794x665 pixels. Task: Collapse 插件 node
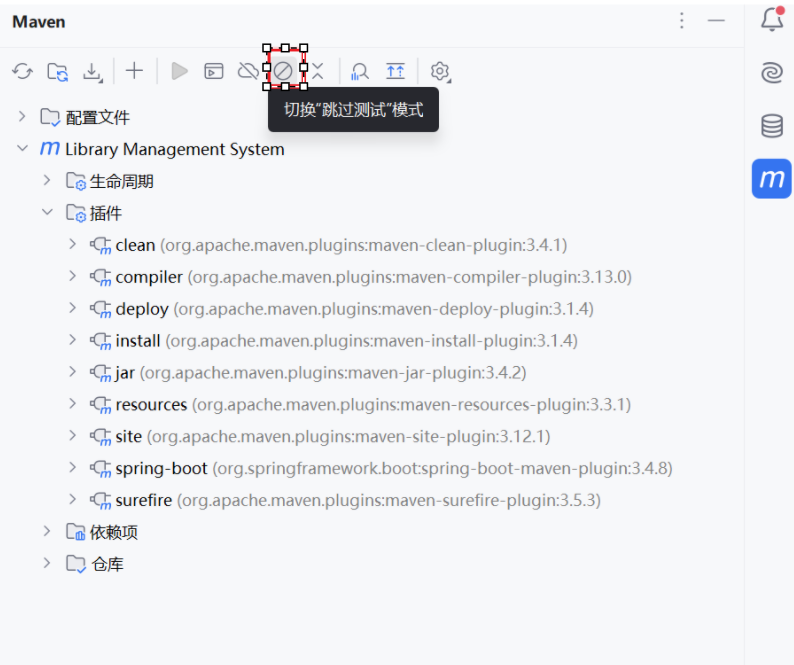coord(47,212)
